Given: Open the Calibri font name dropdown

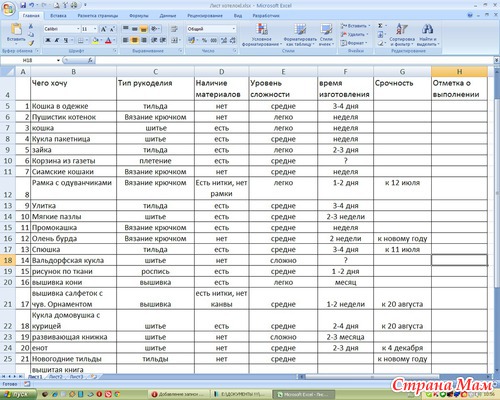Looking at the screenshot, I should 78,29.
